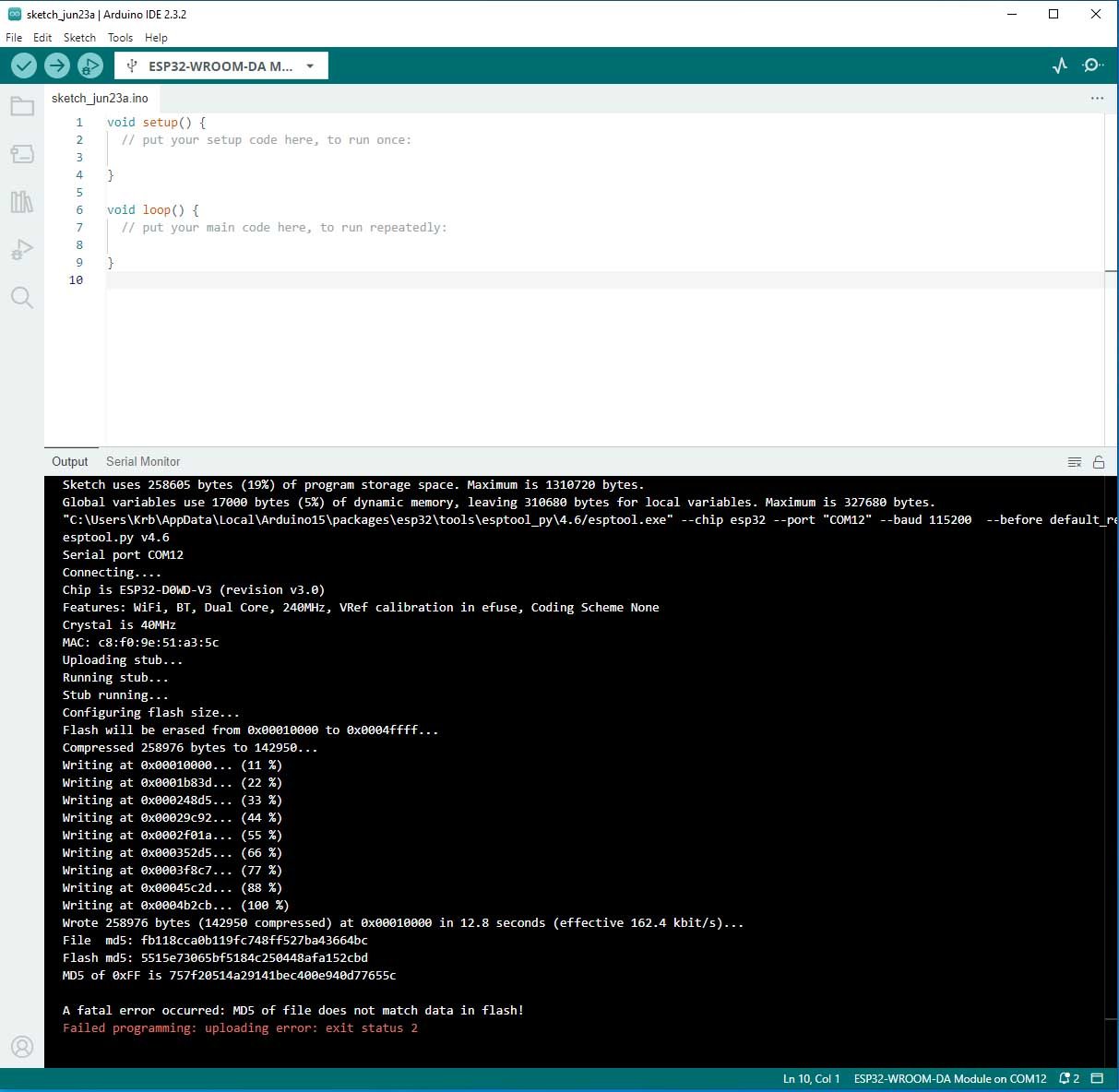Toggle the output panel lock icon

pos(1099,462)
